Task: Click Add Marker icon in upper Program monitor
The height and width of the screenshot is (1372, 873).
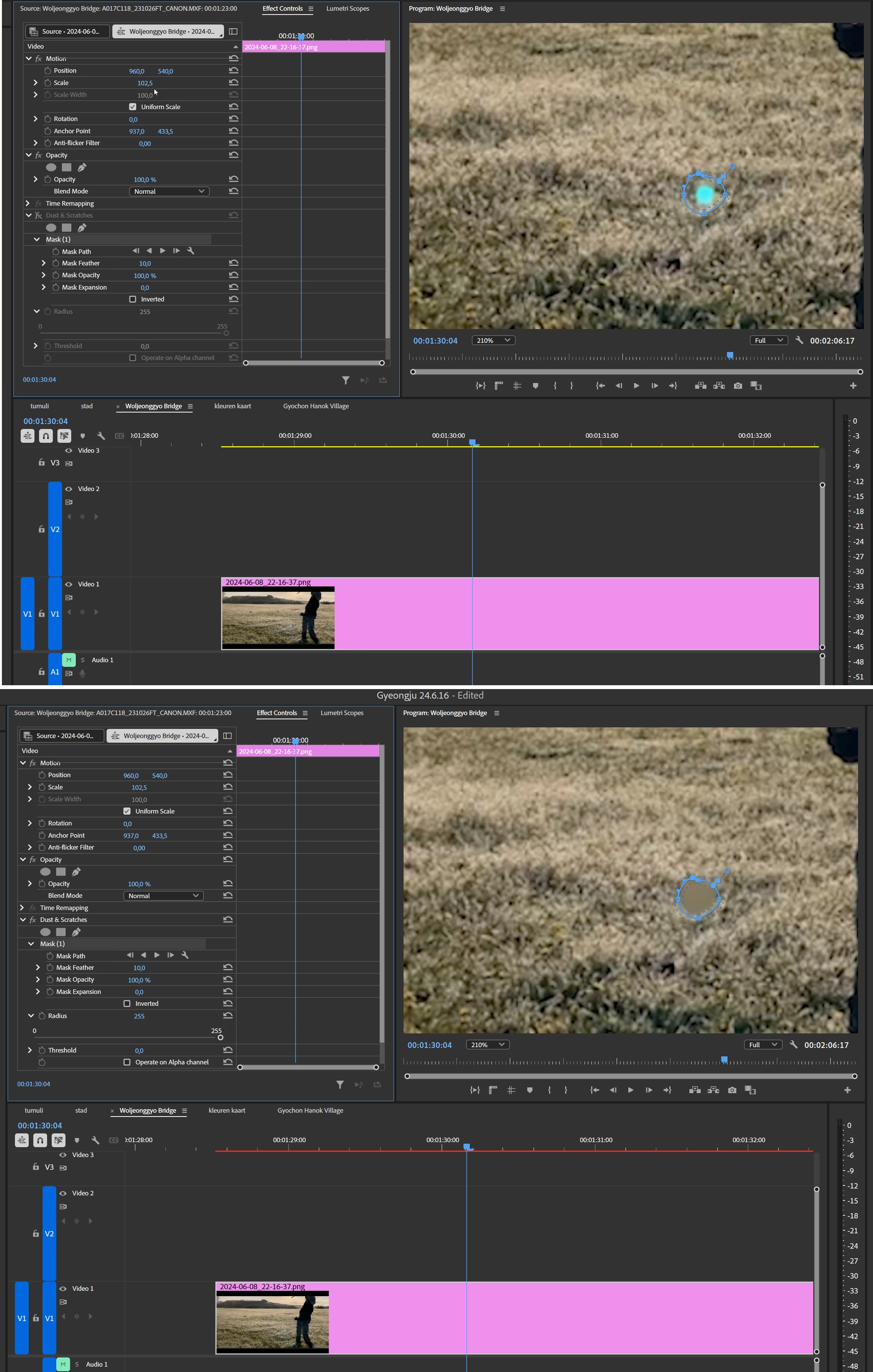Action: [535, 386]
